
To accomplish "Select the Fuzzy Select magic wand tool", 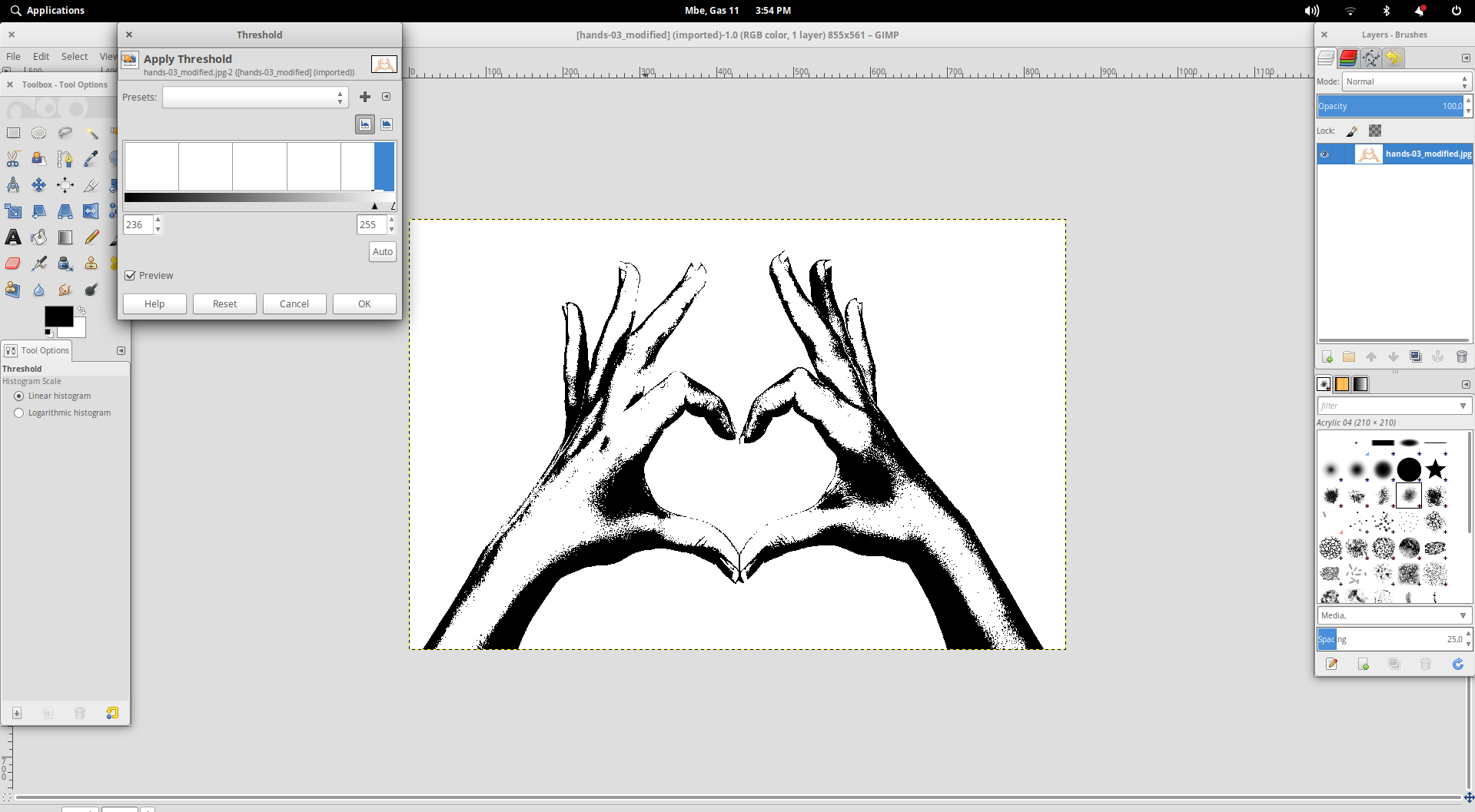I will (x=91, y=133).
